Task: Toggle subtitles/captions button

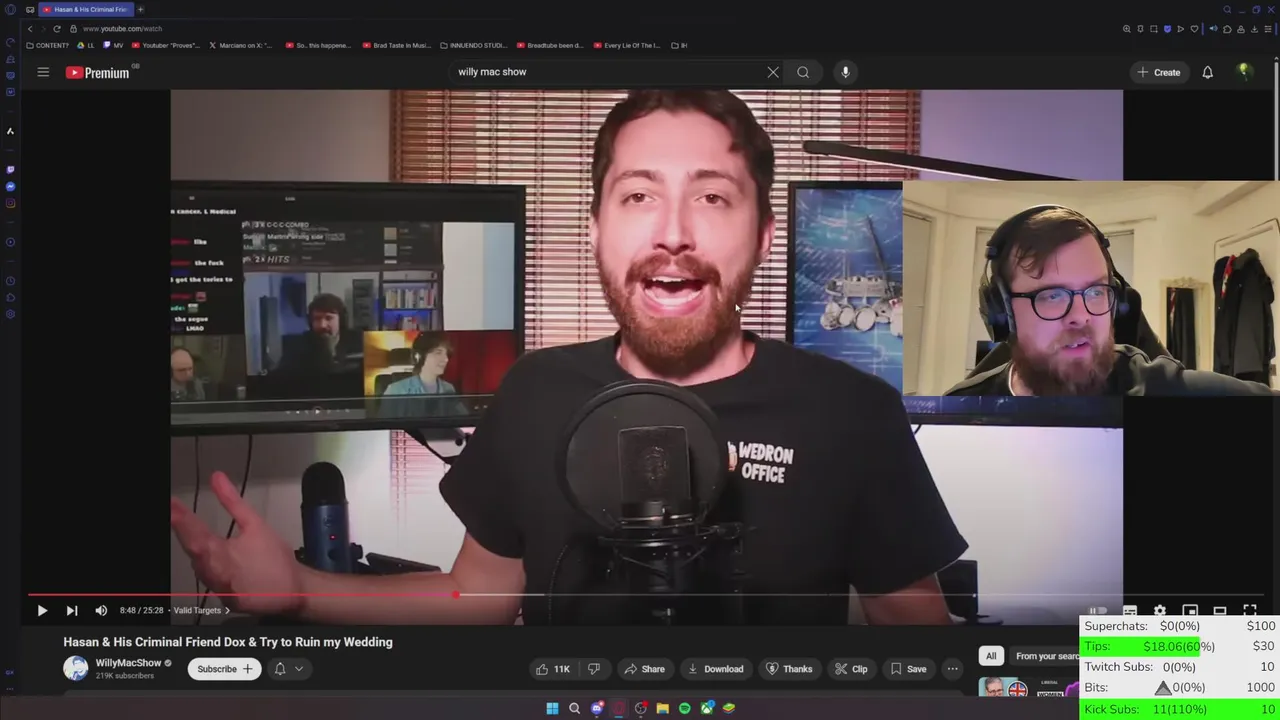Action: tap(1130, 610)
